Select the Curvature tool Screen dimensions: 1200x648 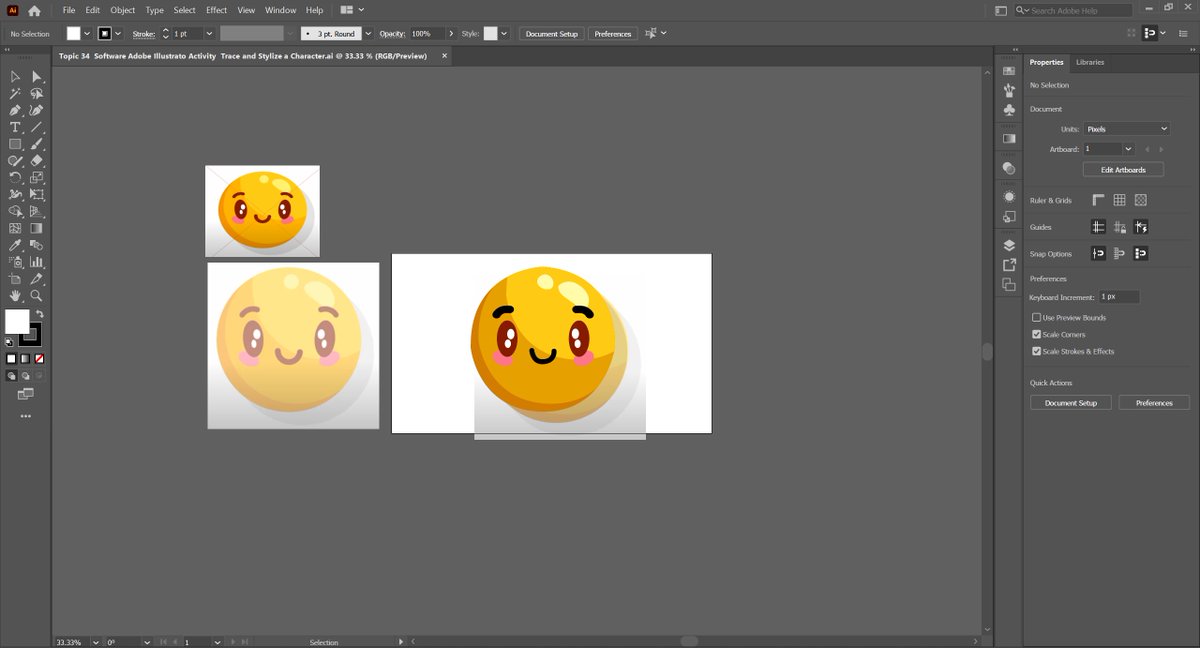(x=37, y=111)
